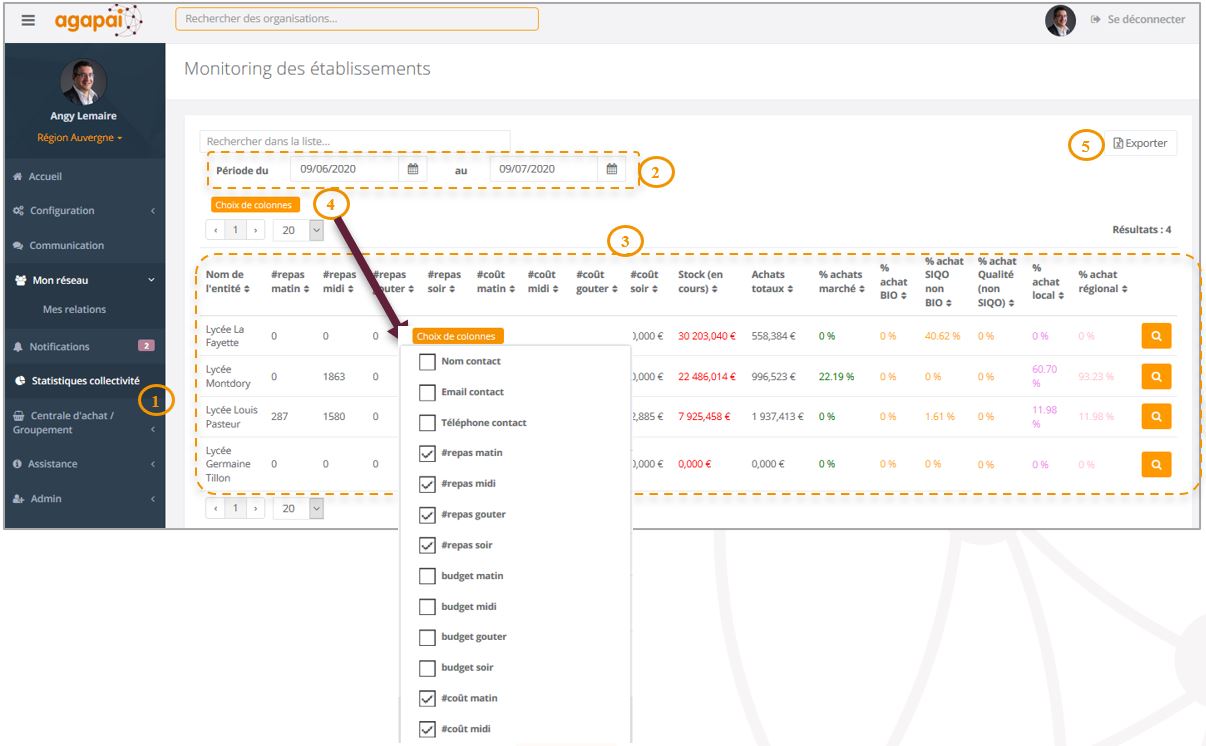Open Notifications in sidebar

(59, 346)
